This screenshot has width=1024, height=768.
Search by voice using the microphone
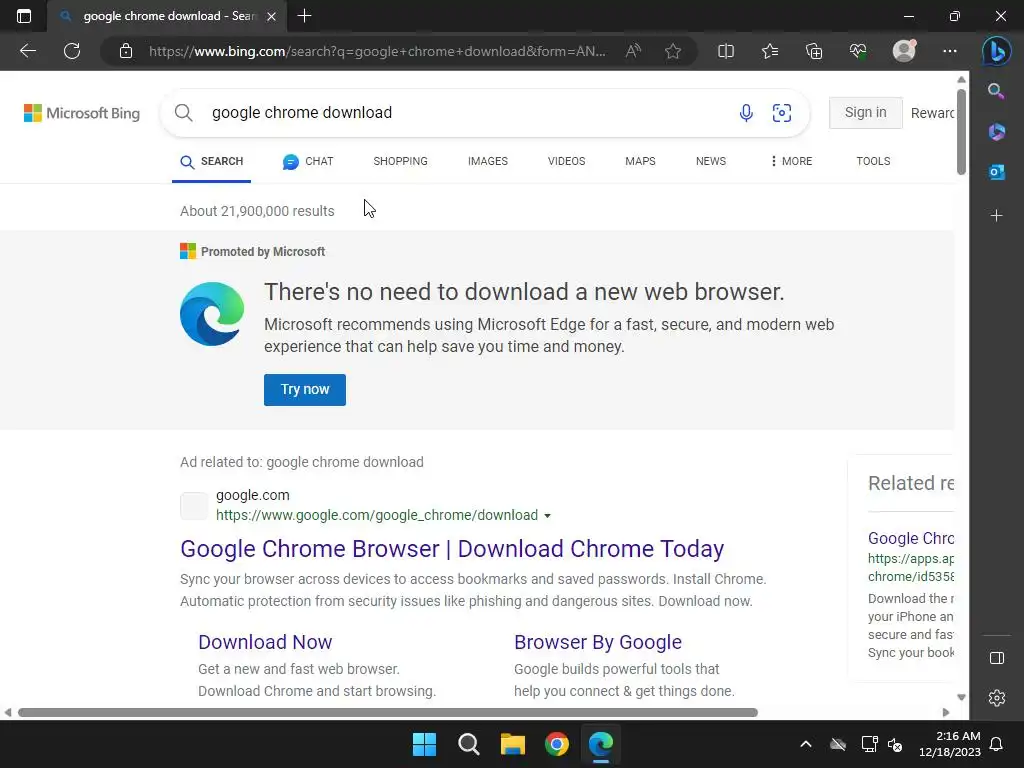(746, 113)
